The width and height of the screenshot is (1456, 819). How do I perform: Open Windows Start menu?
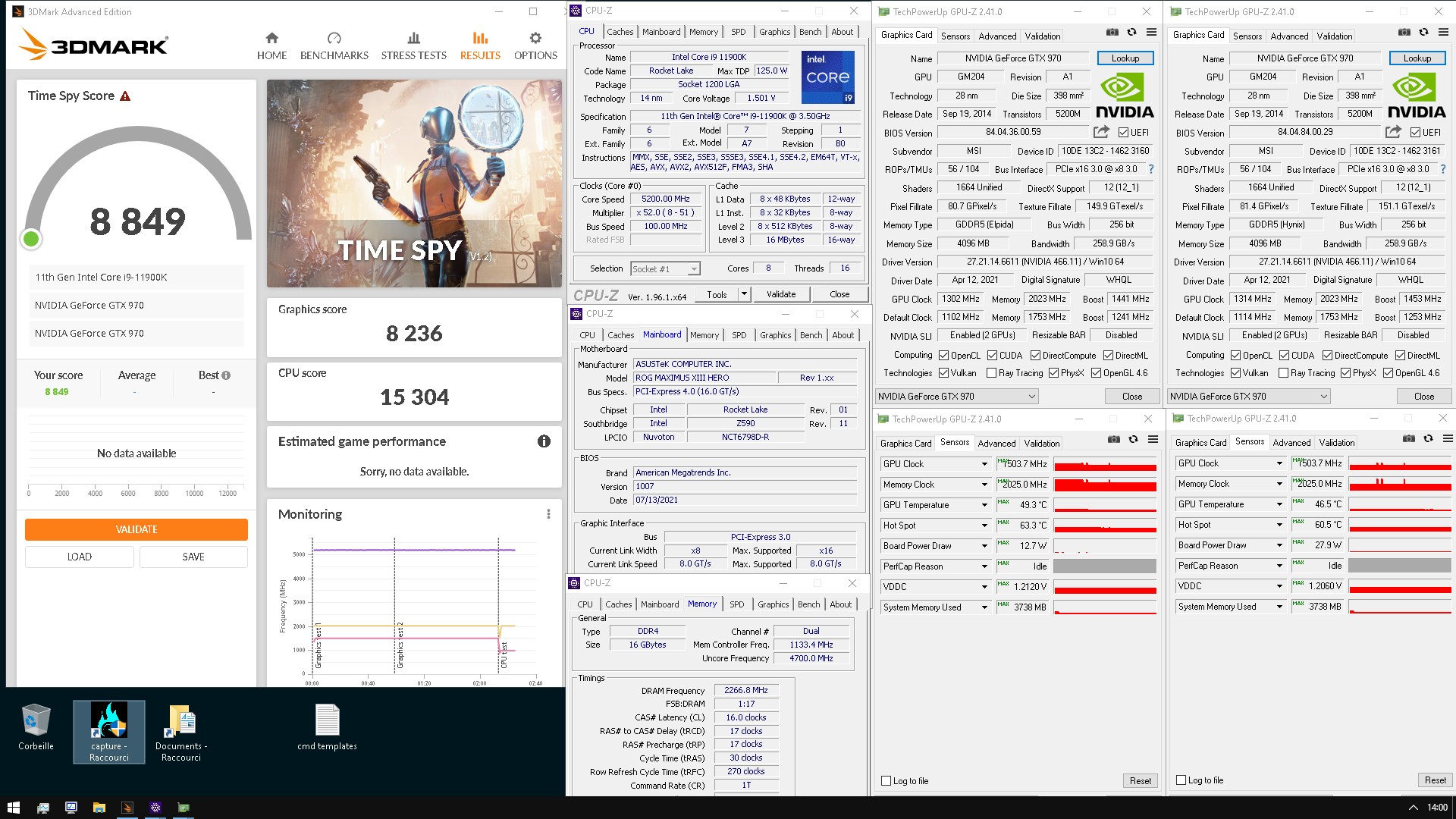tap(14, 808)
